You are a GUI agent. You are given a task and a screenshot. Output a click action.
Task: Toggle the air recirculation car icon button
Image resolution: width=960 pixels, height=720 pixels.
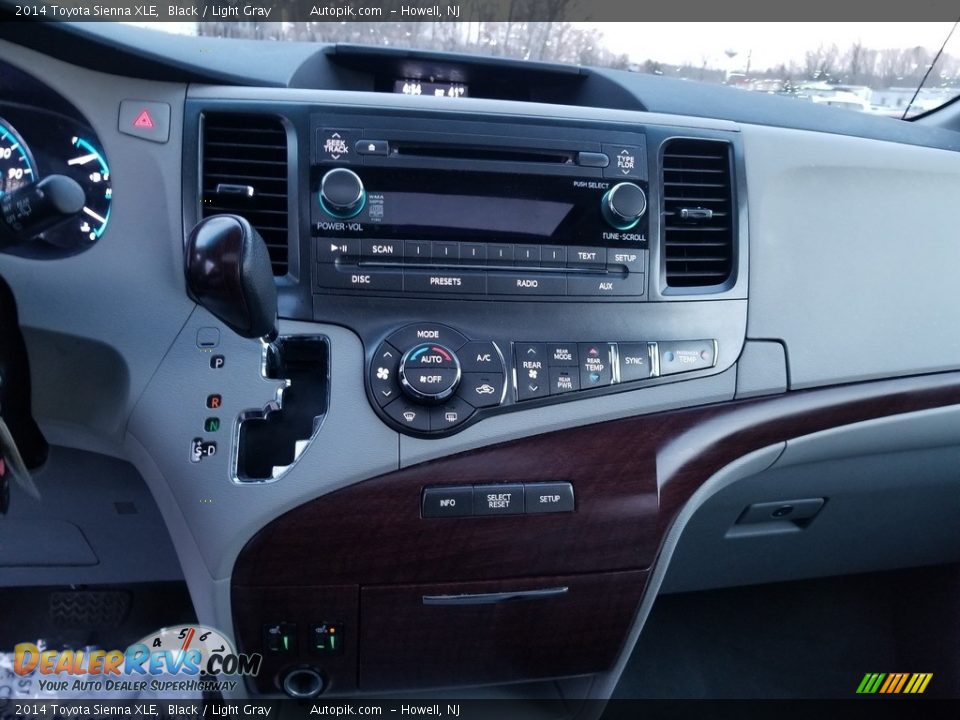pyautogui.click(x=484, y=389)
